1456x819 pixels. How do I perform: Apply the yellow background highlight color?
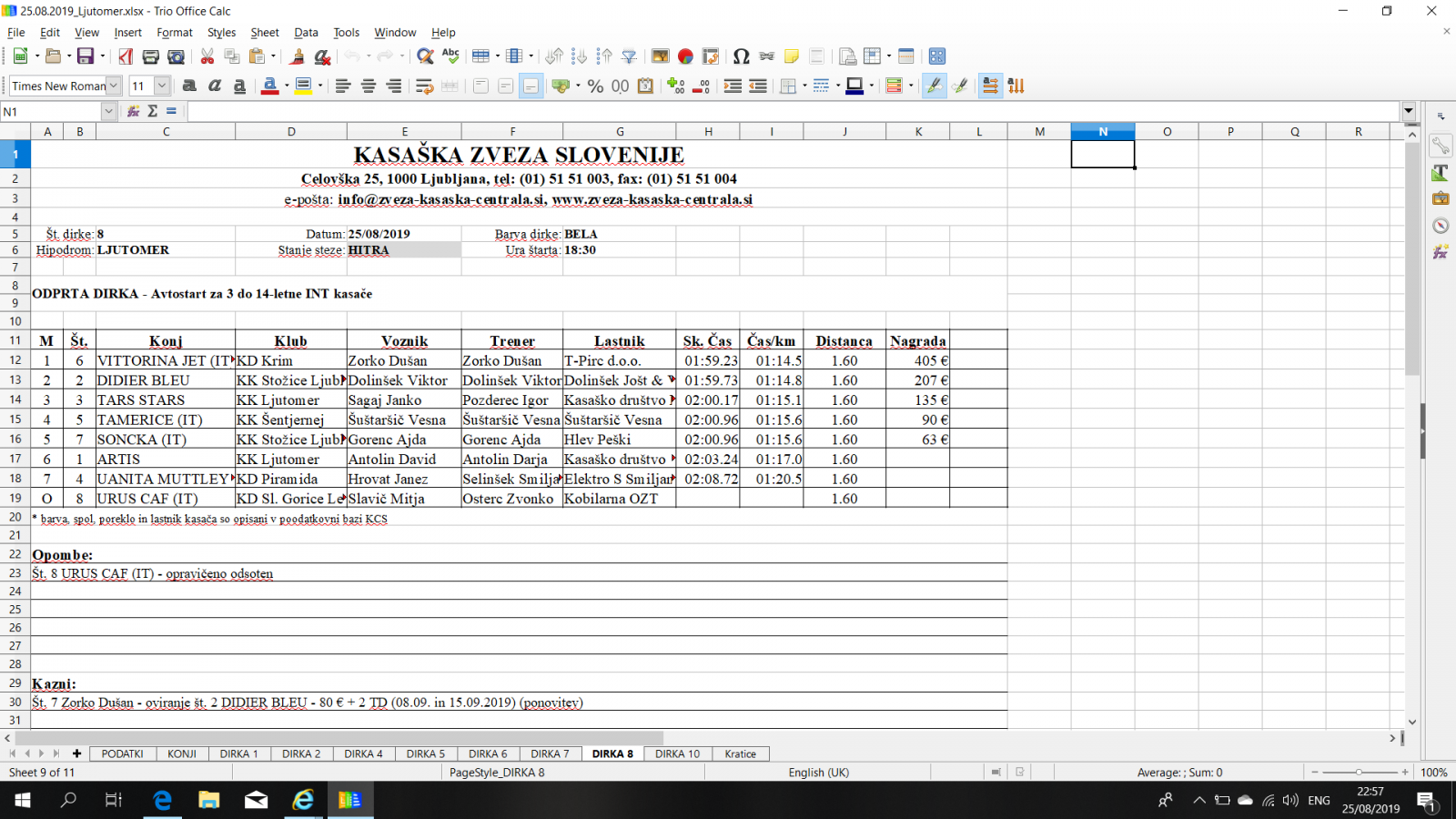coord(303,86)
